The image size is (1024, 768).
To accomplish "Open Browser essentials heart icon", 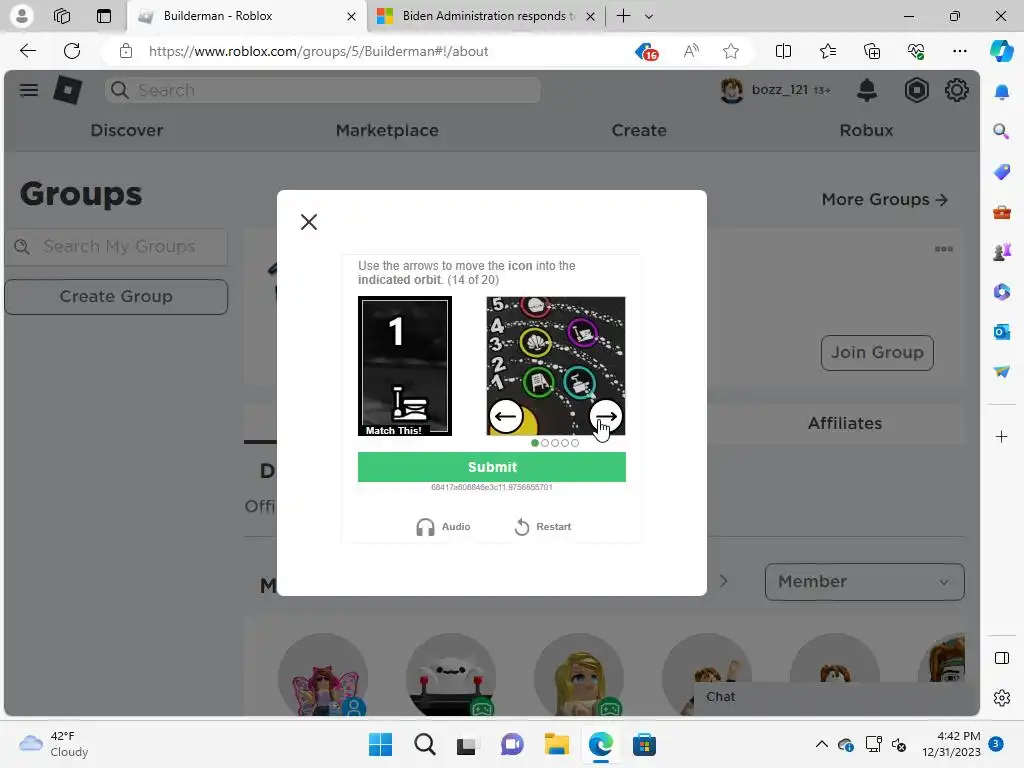I will coord(916,51).
